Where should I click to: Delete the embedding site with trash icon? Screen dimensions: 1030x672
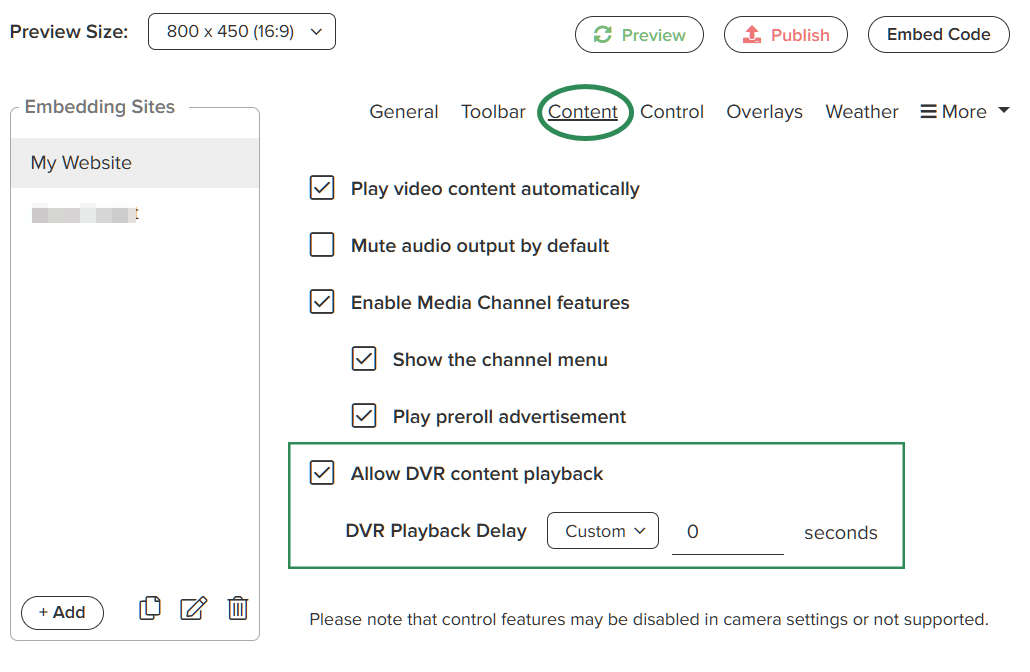point(238,608)
